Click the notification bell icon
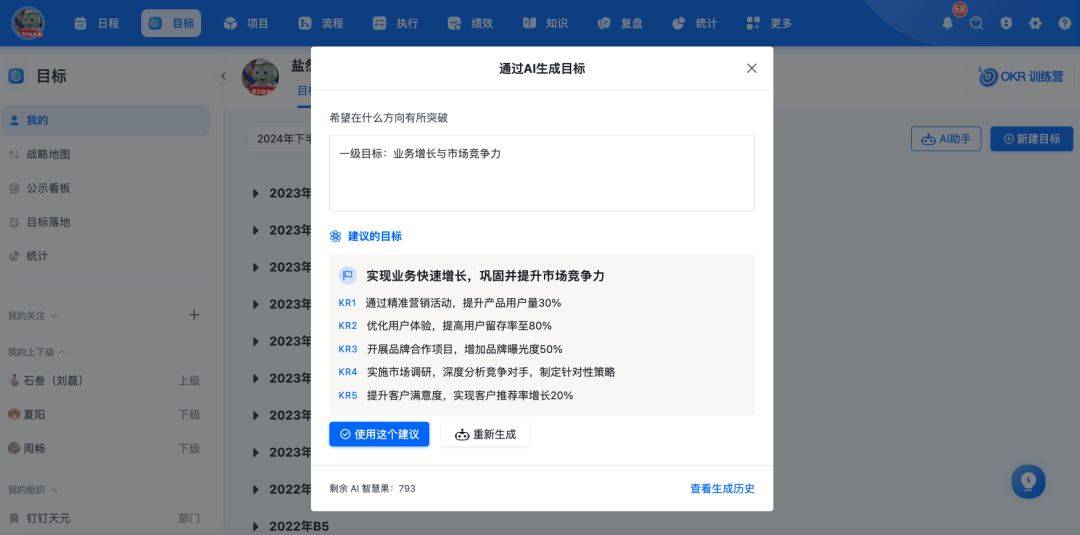 948,23
